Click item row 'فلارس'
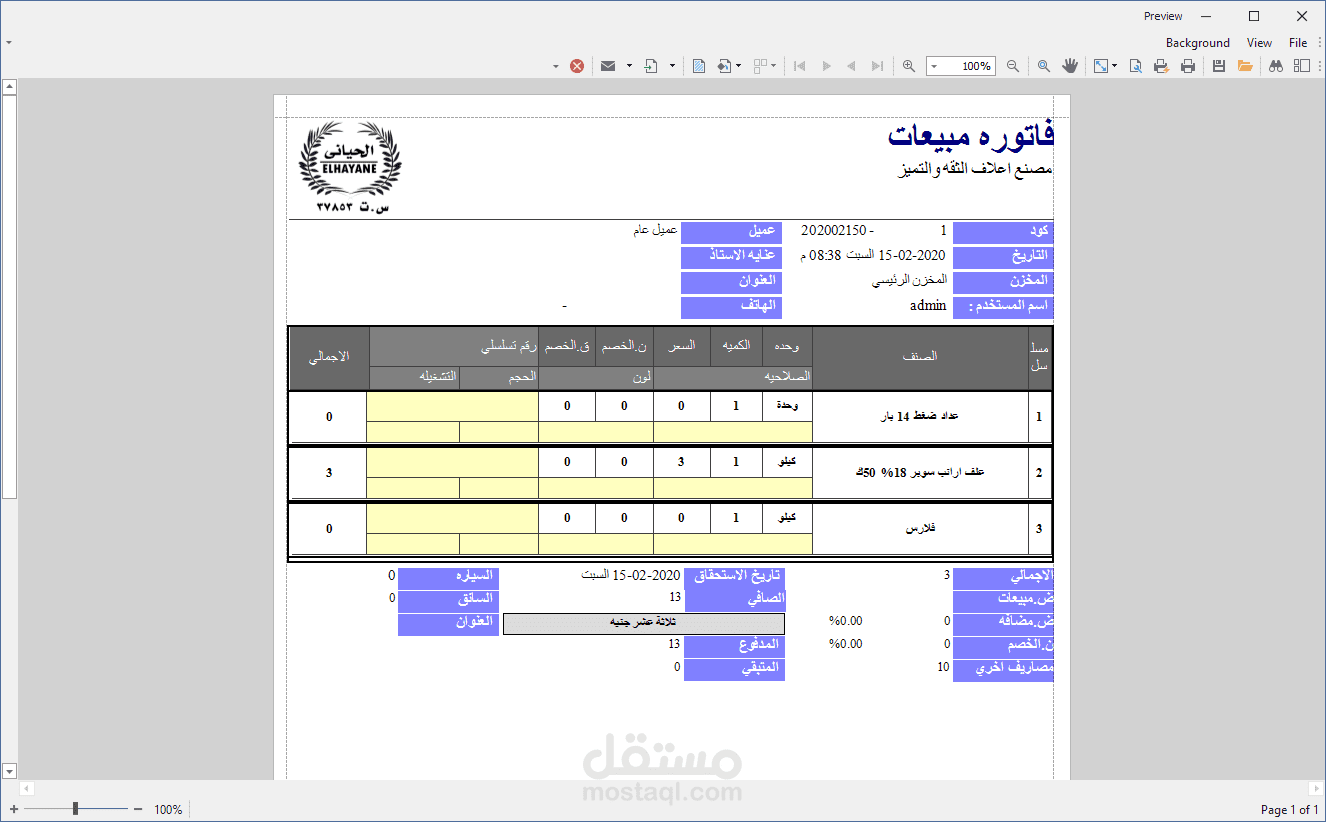 point(920,529)
